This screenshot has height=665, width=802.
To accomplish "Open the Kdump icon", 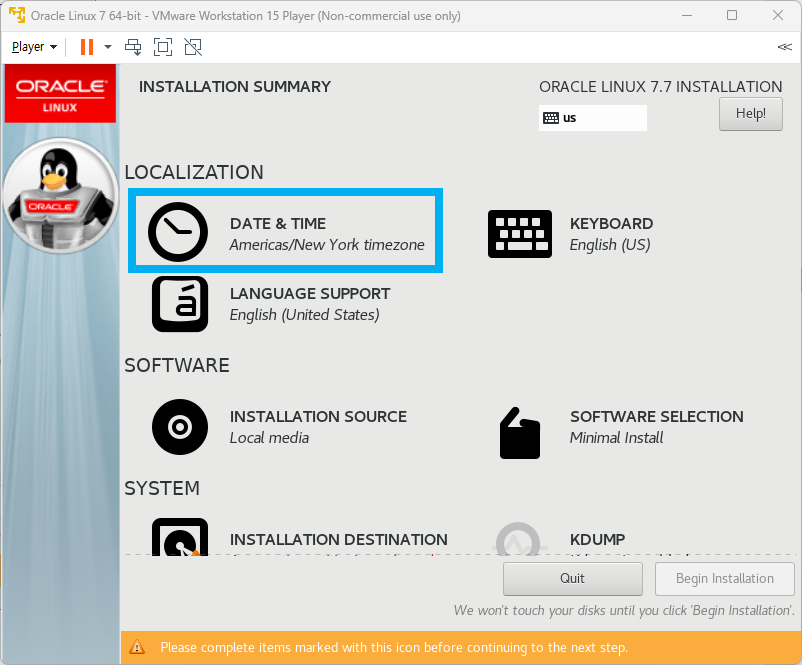I will (x=518, y=539).
